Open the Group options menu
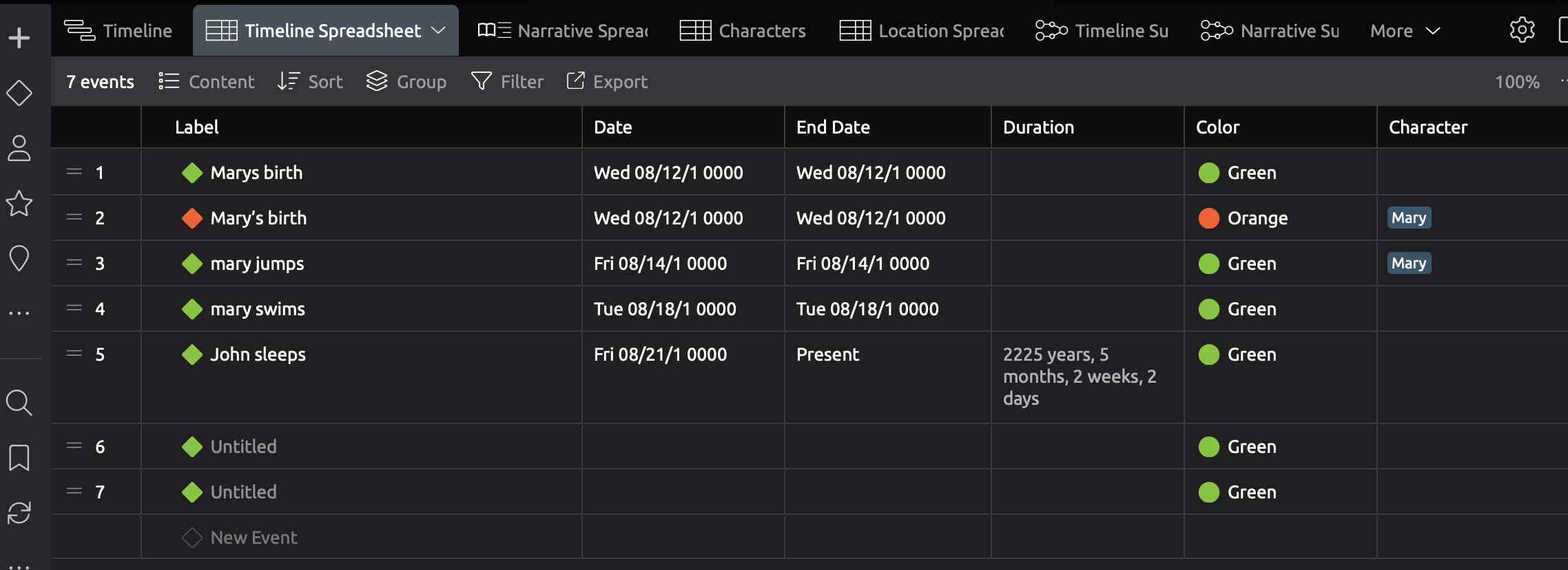 [x=406, y=82]
